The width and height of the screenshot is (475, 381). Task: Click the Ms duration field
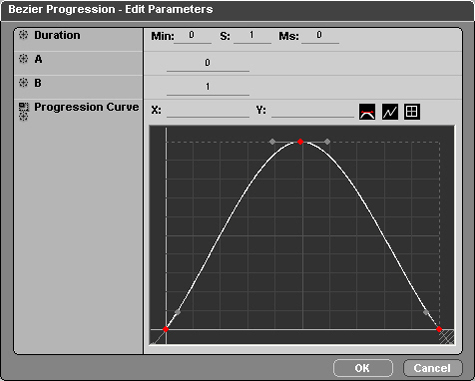pos(320,36)
